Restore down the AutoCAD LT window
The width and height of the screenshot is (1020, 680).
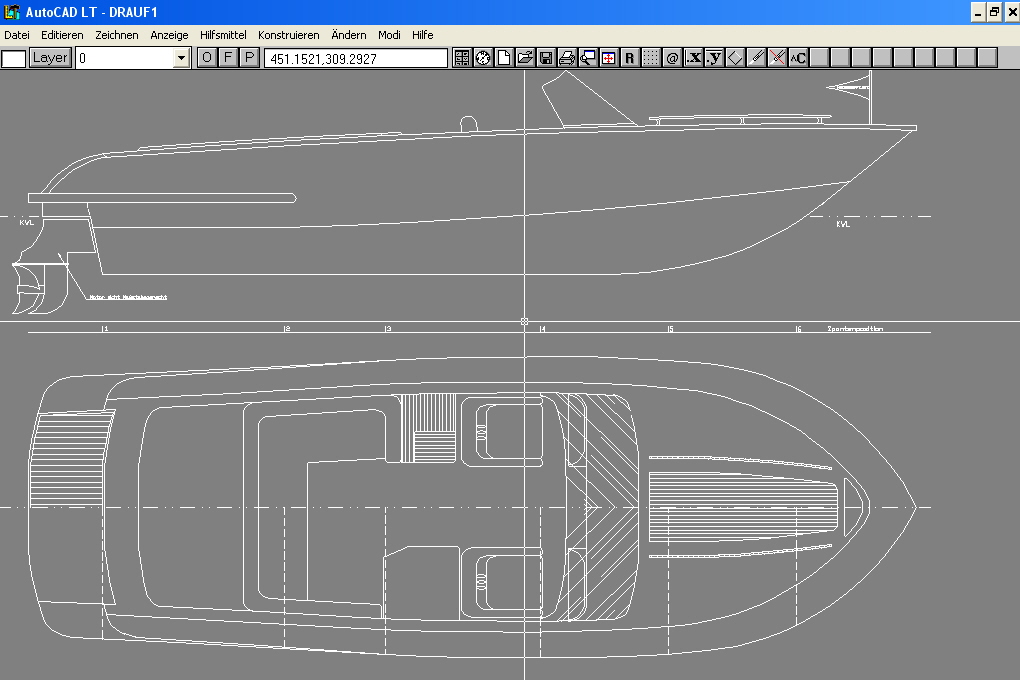(x=994, y=12)
